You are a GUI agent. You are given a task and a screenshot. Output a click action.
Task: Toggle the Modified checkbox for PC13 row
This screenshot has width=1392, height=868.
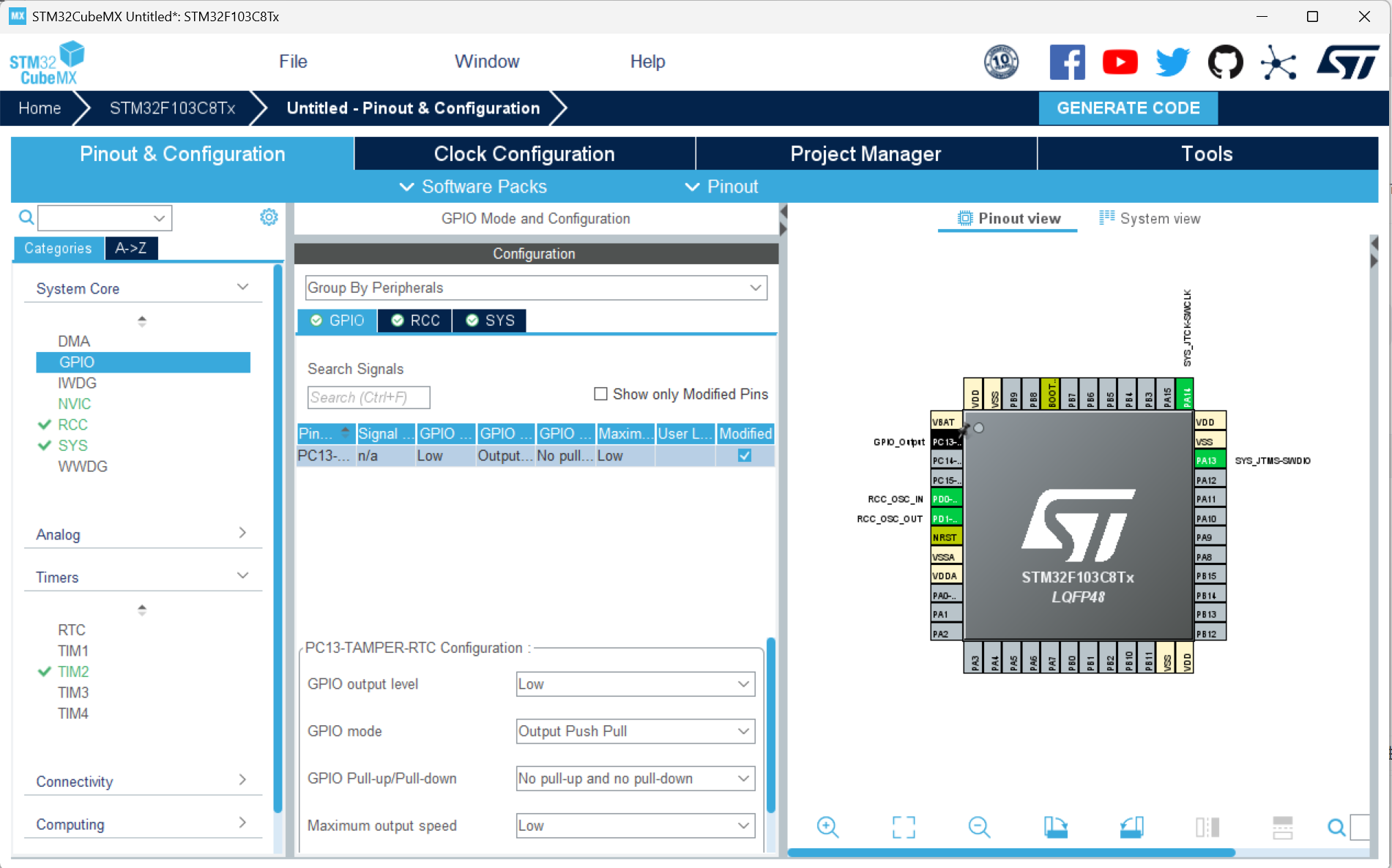coord(745,455)
